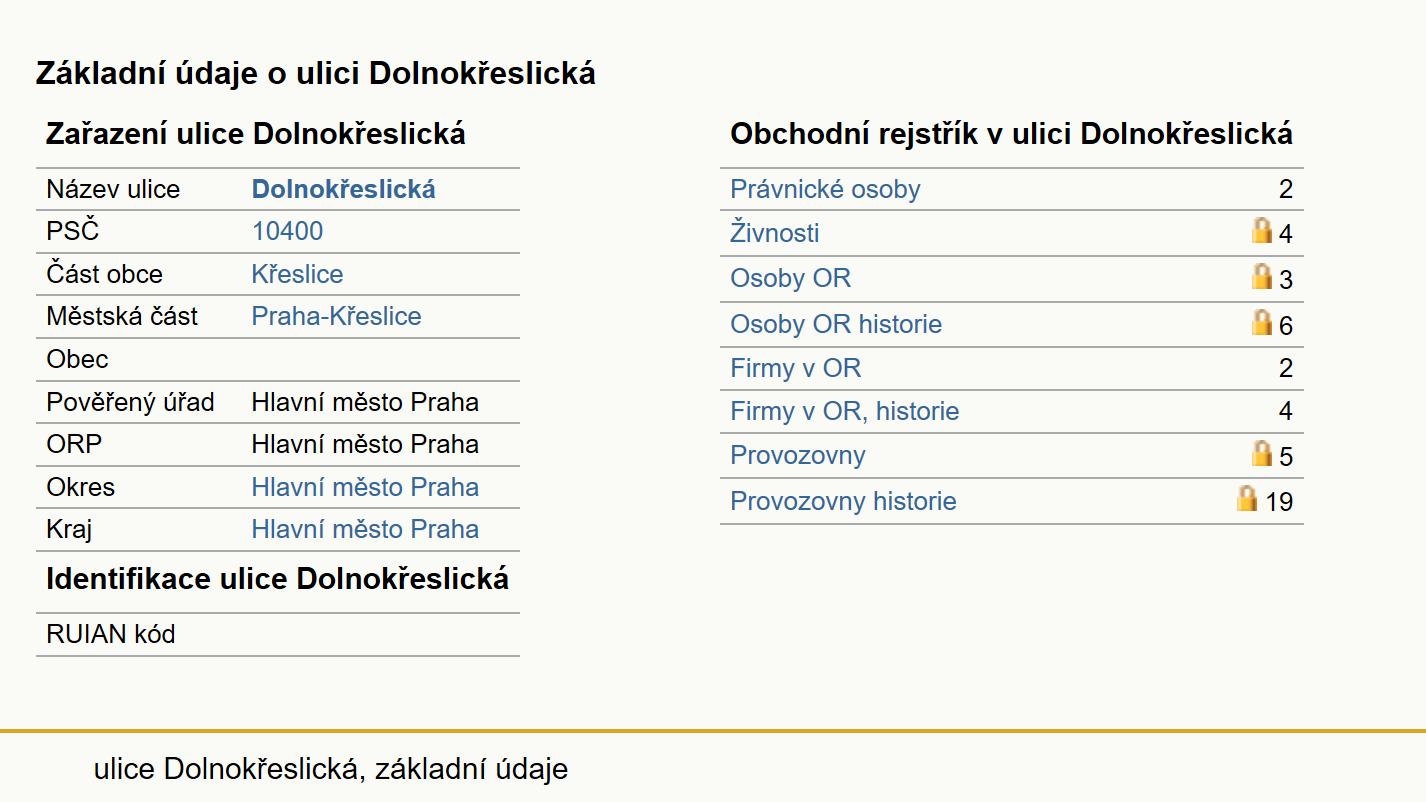Open the Praha-Křeslice městská část link
The width and height of the screenshot is (1426, 802).
pyautogui.click(x=336, y=316)
